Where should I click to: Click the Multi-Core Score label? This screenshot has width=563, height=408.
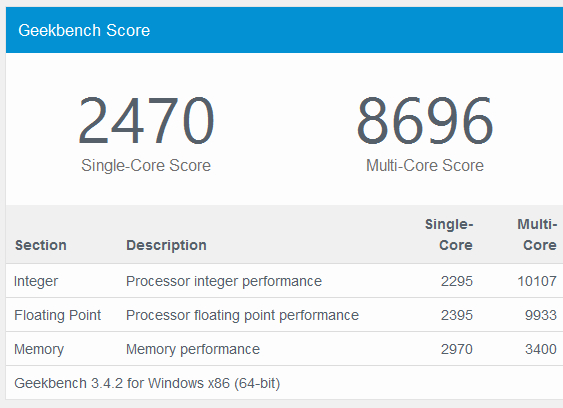[x=425, y=166]
